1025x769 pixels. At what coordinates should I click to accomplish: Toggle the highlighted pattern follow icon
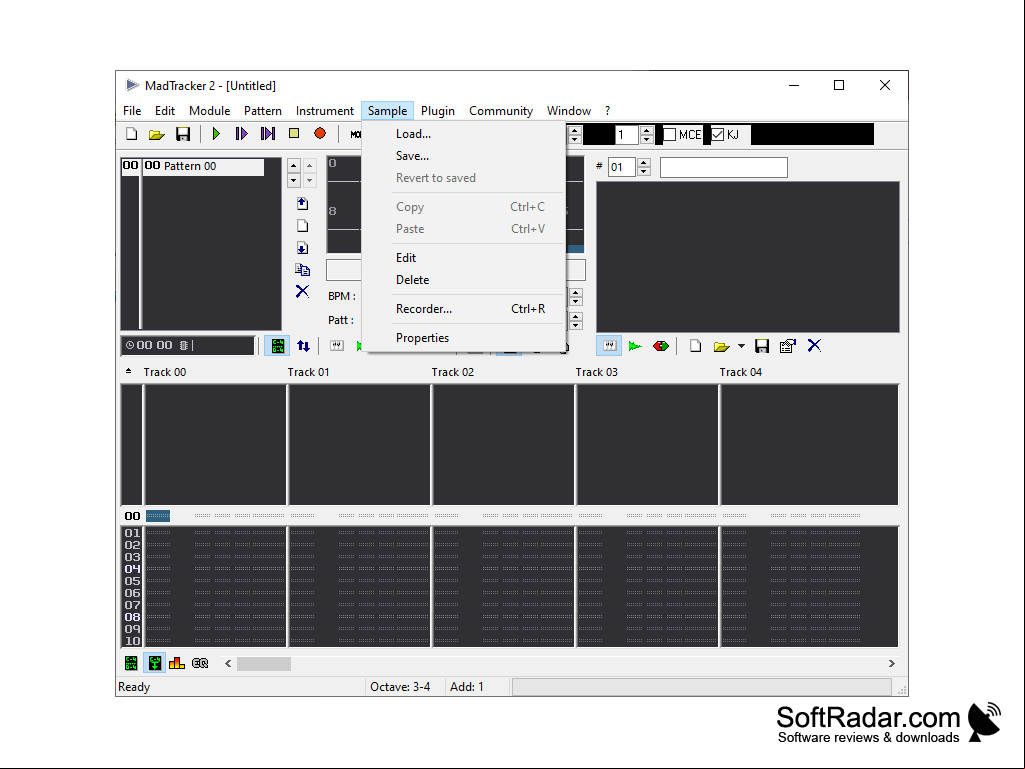point(155,663)
